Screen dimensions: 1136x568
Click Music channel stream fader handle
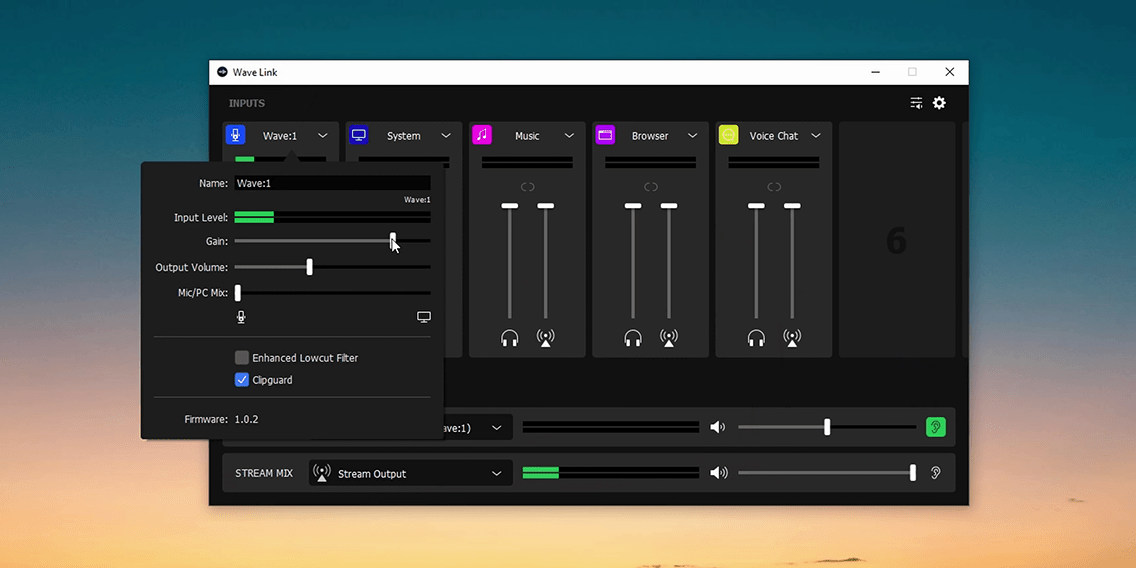pyautogui.click(x=546, y=206)
